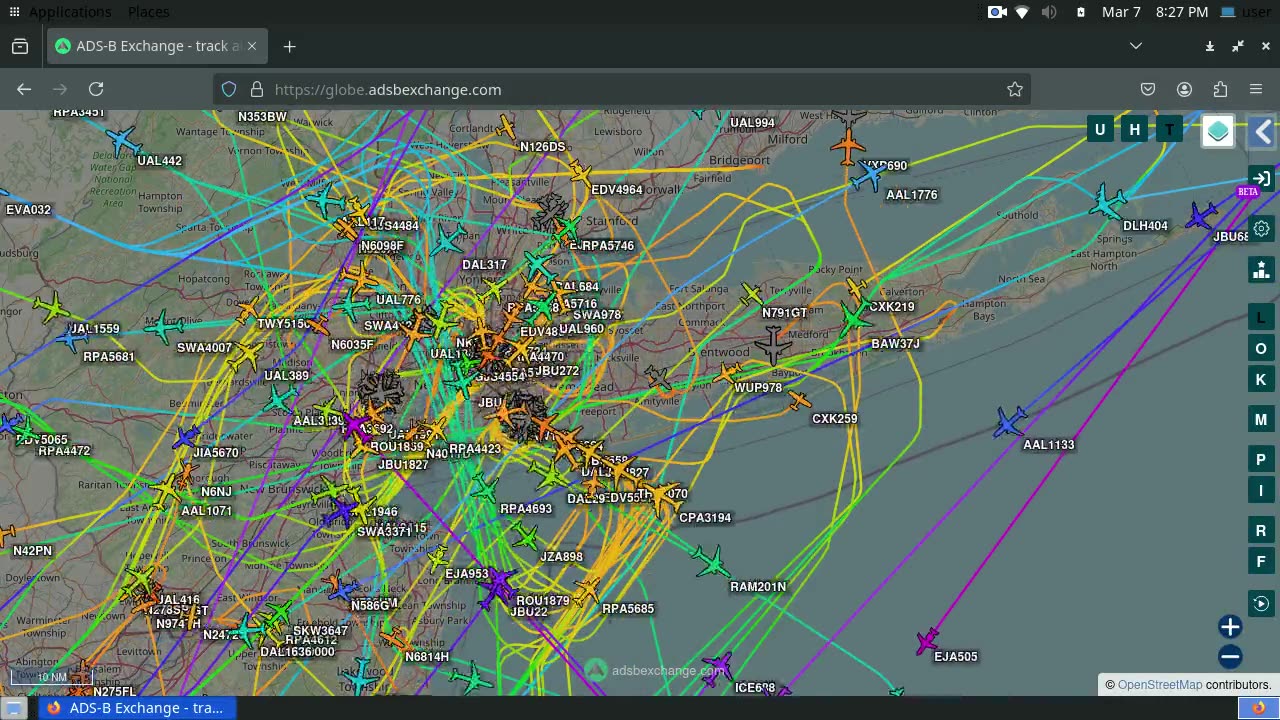The width and height of the screenshot is (1280, 720).
Task: Open Firefox View on tab bar
Action: tap(20, 46)
